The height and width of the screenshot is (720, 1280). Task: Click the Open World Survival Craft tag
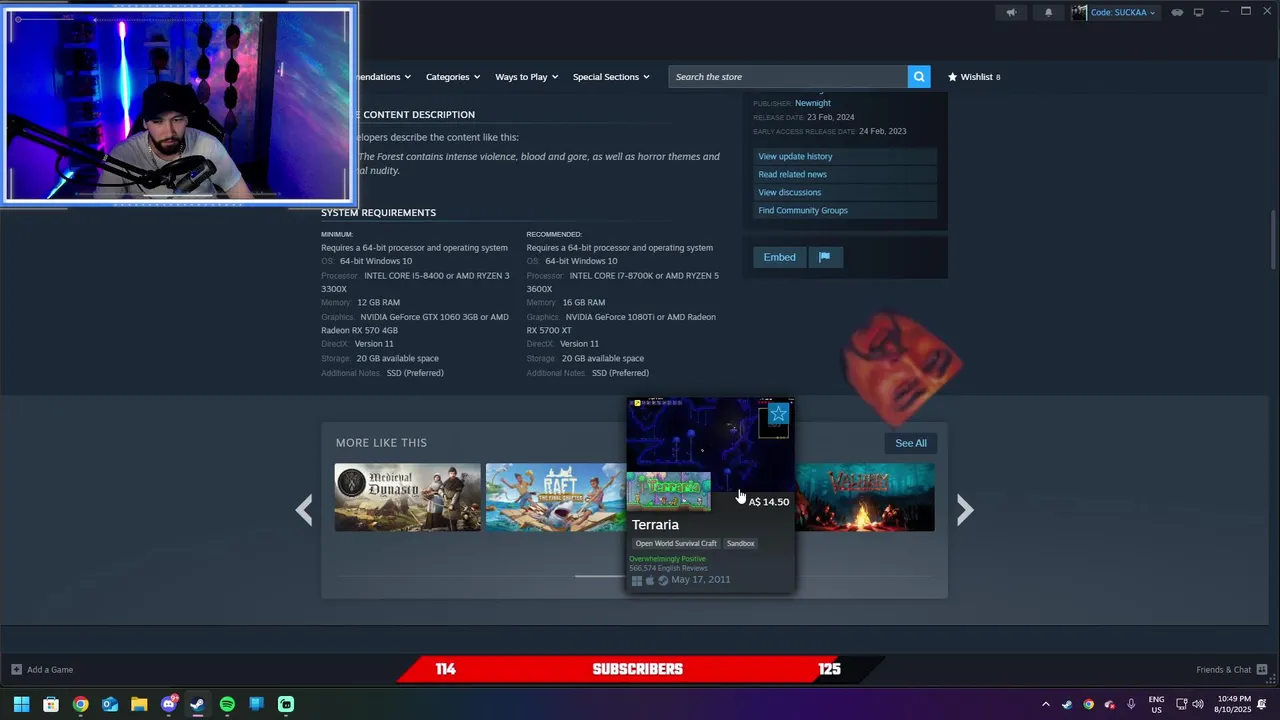click(676, 544)
